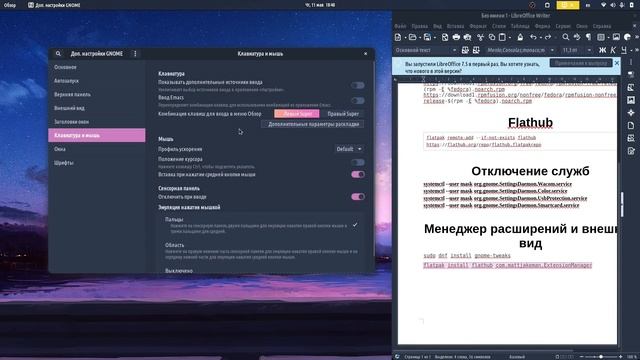The image size is (640, 360).
Task: Toggle the 'Ввод Emacs' switch
Action: [358, 100]
